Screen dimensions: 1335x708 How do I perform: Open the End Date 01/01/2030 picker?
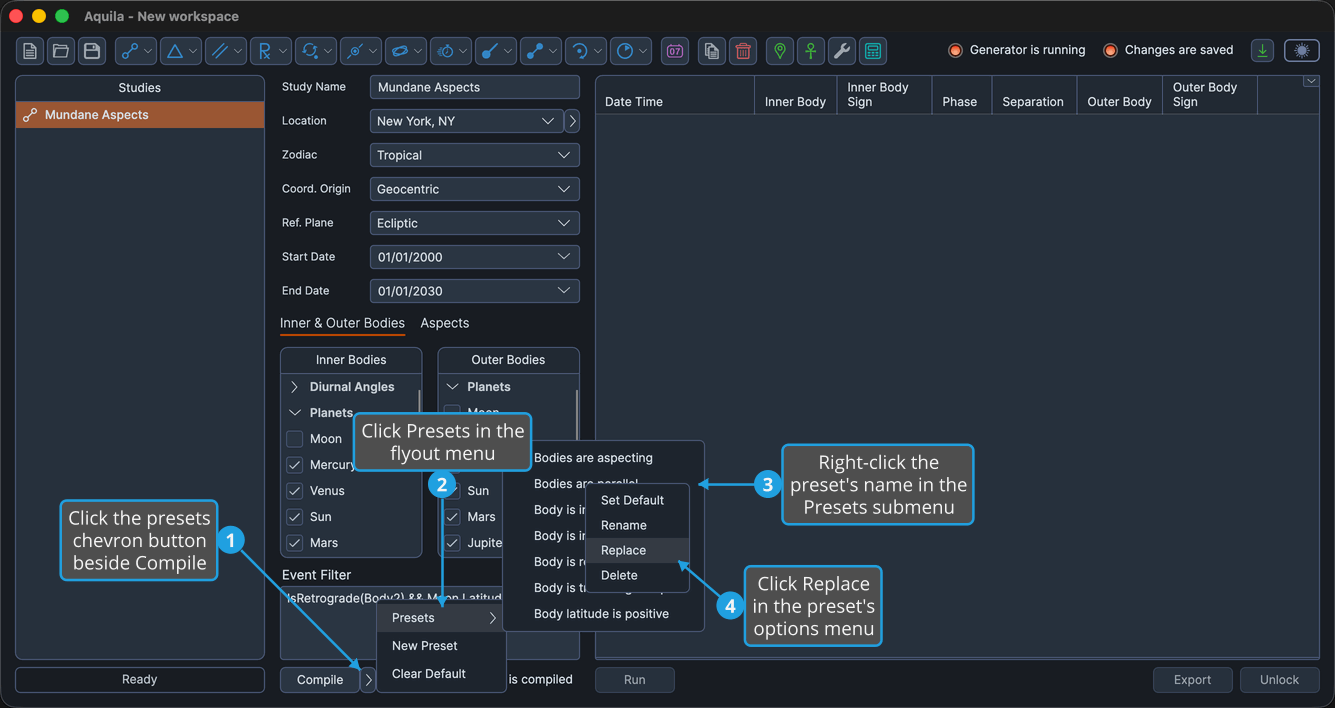pos(474,291)
